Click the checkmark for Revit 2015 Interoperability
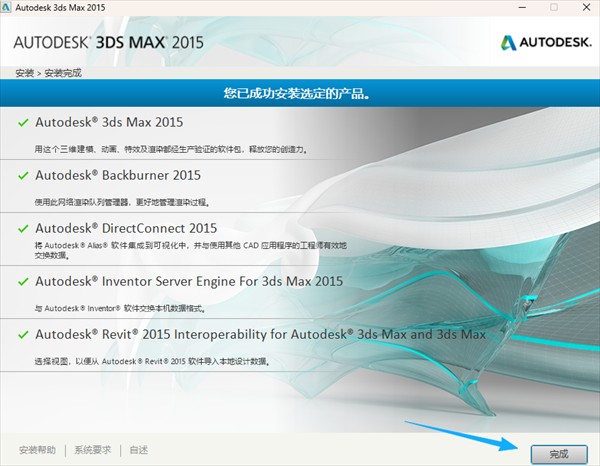This screenshot has height=466, width=600. [23, 335]
